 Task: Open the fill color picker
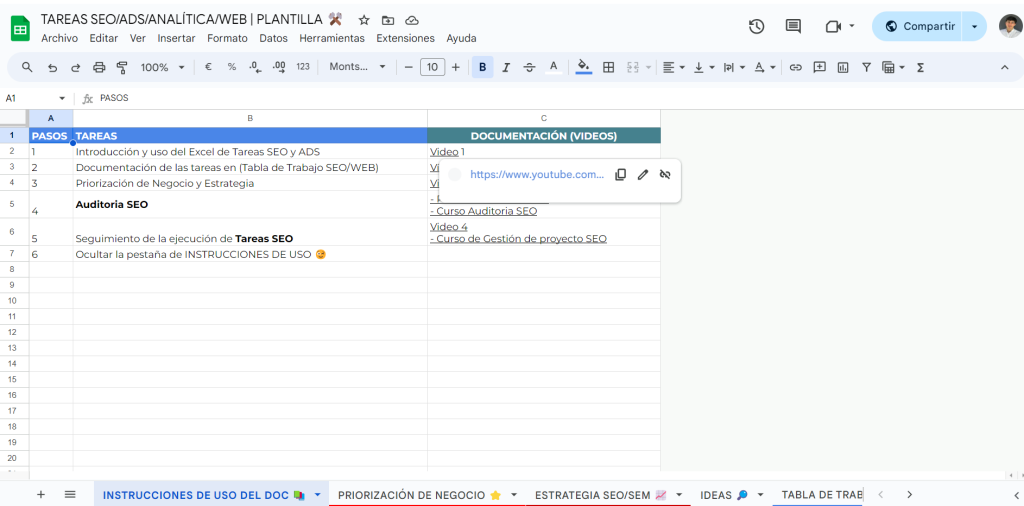click(584, 67)
